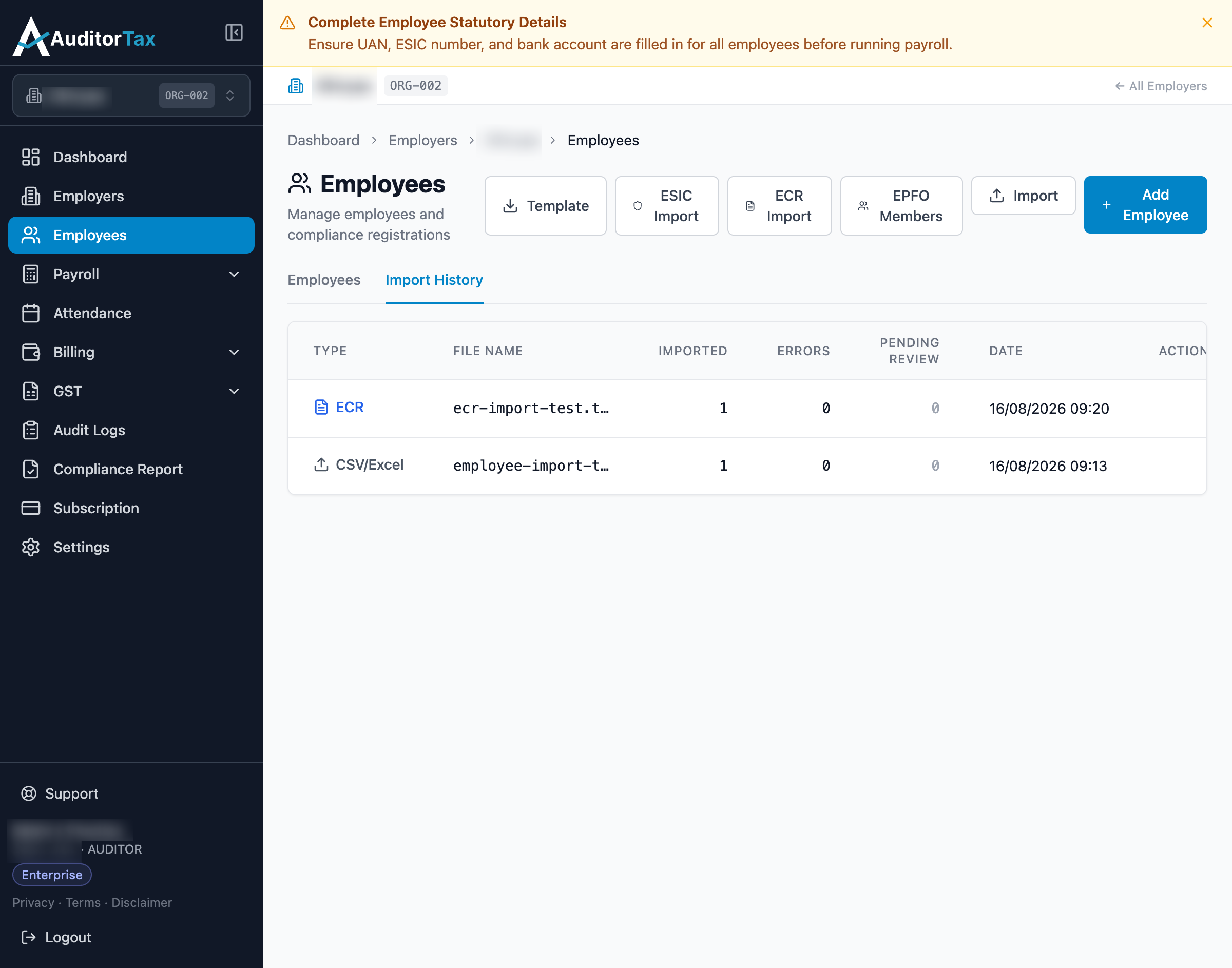This screenshot has width=1232, height=968.
Task: Click the Attendance calendar icon
Action: tap(31, 314)
